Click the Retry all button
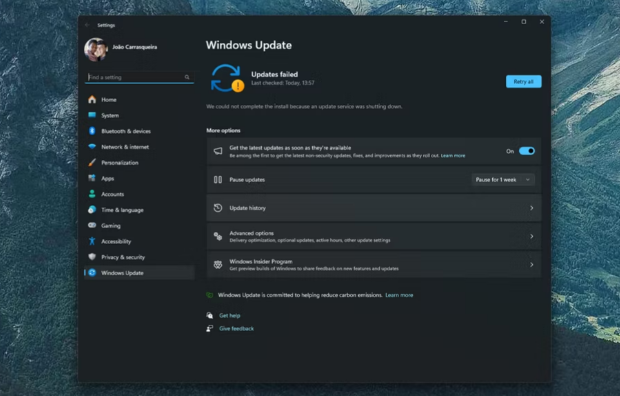620x396 pixels. 524,81
